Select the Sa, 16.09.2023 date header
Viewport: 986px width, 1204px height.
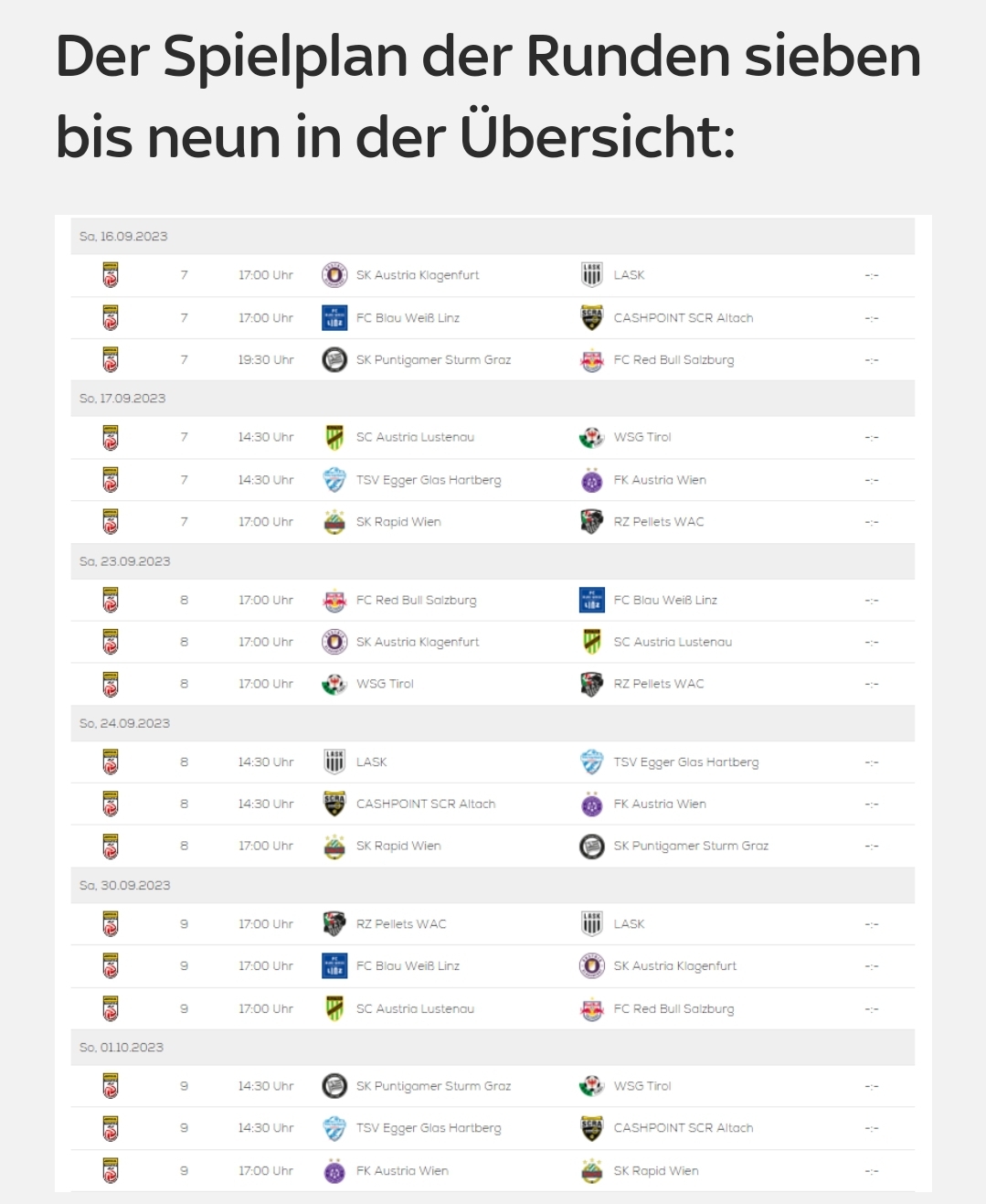(493, 236)
